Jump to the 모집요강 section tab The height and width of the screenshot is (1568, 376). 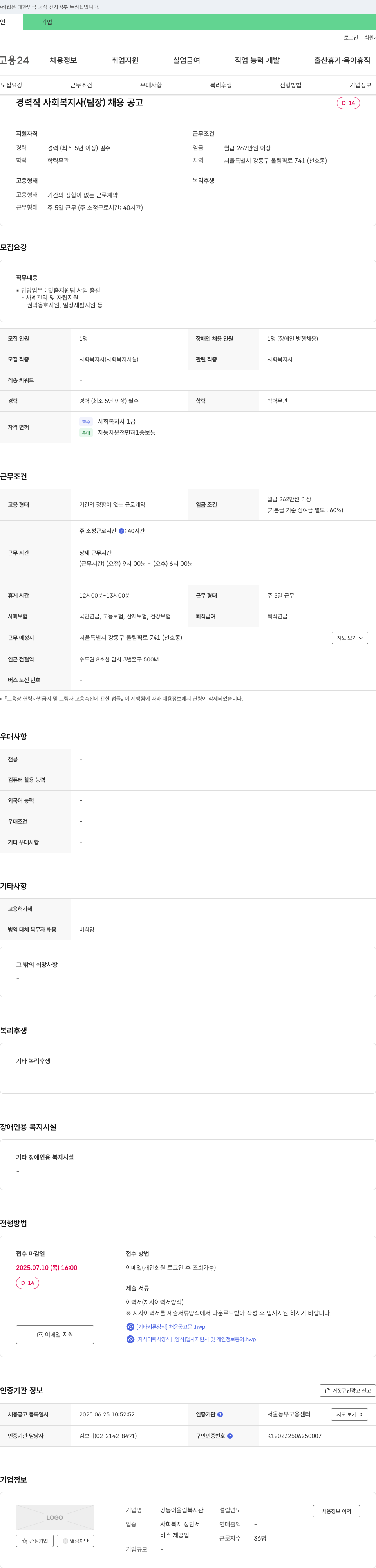pyautogui.click(x=12, y=85)
